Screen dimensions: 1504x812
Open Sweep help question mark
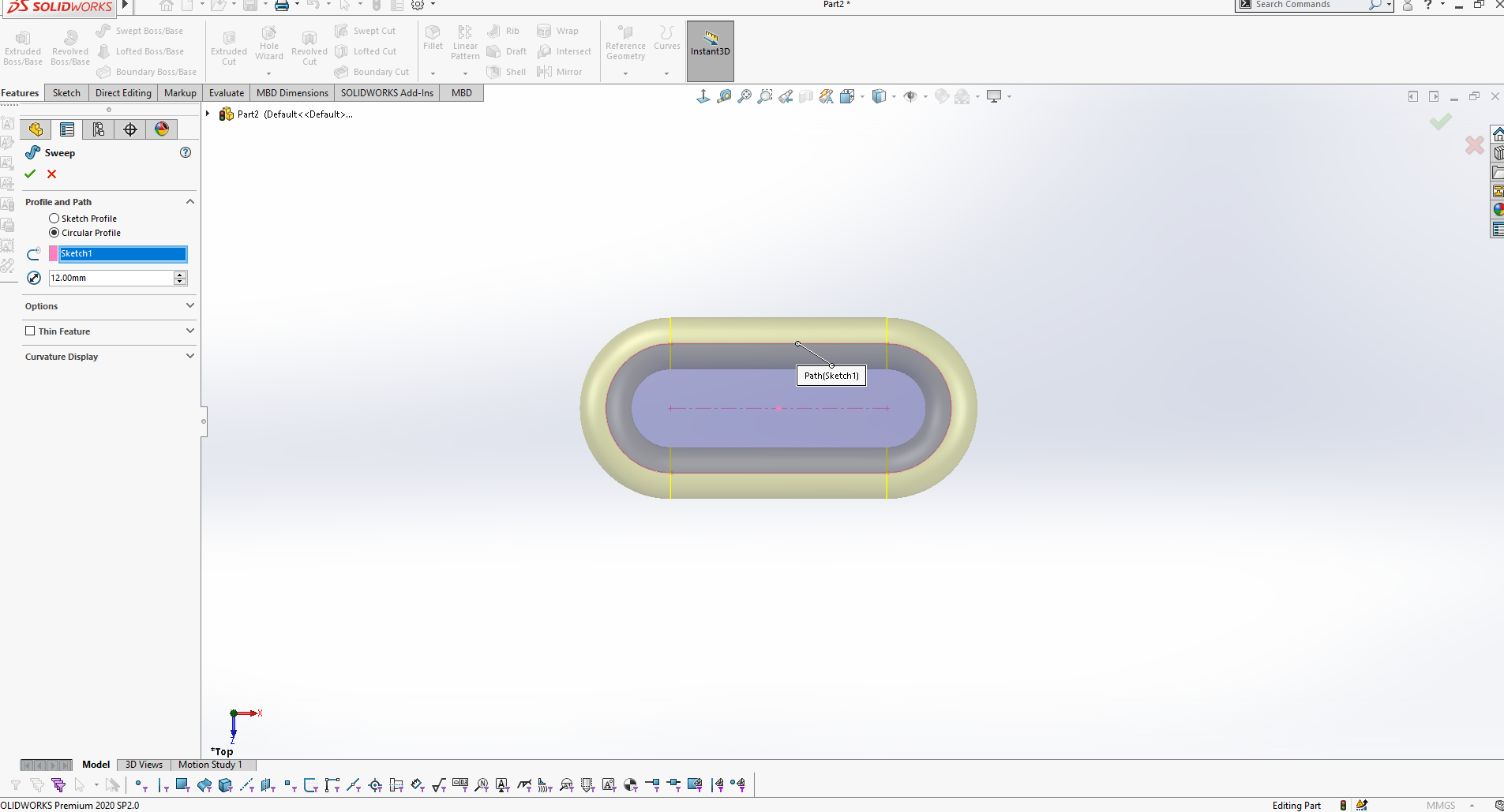(186, 152)
